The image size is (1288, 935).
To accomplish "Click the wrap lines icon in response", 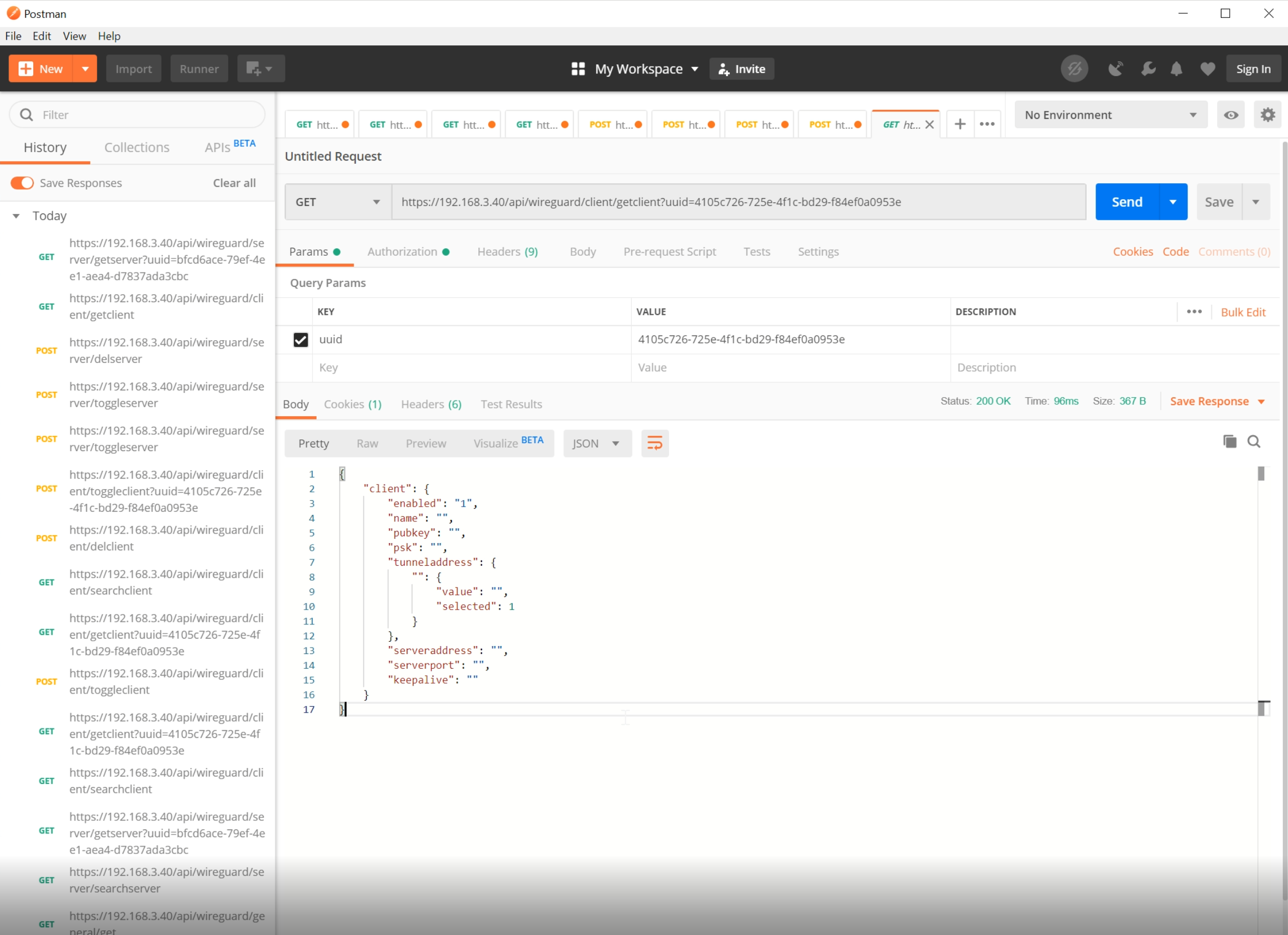I will click(x=654, y=443).
